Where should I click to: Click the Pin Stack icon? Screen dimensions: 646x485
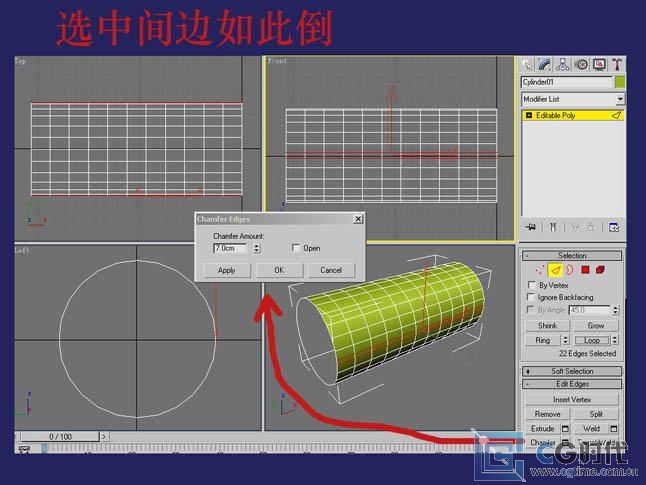point(531,227)
